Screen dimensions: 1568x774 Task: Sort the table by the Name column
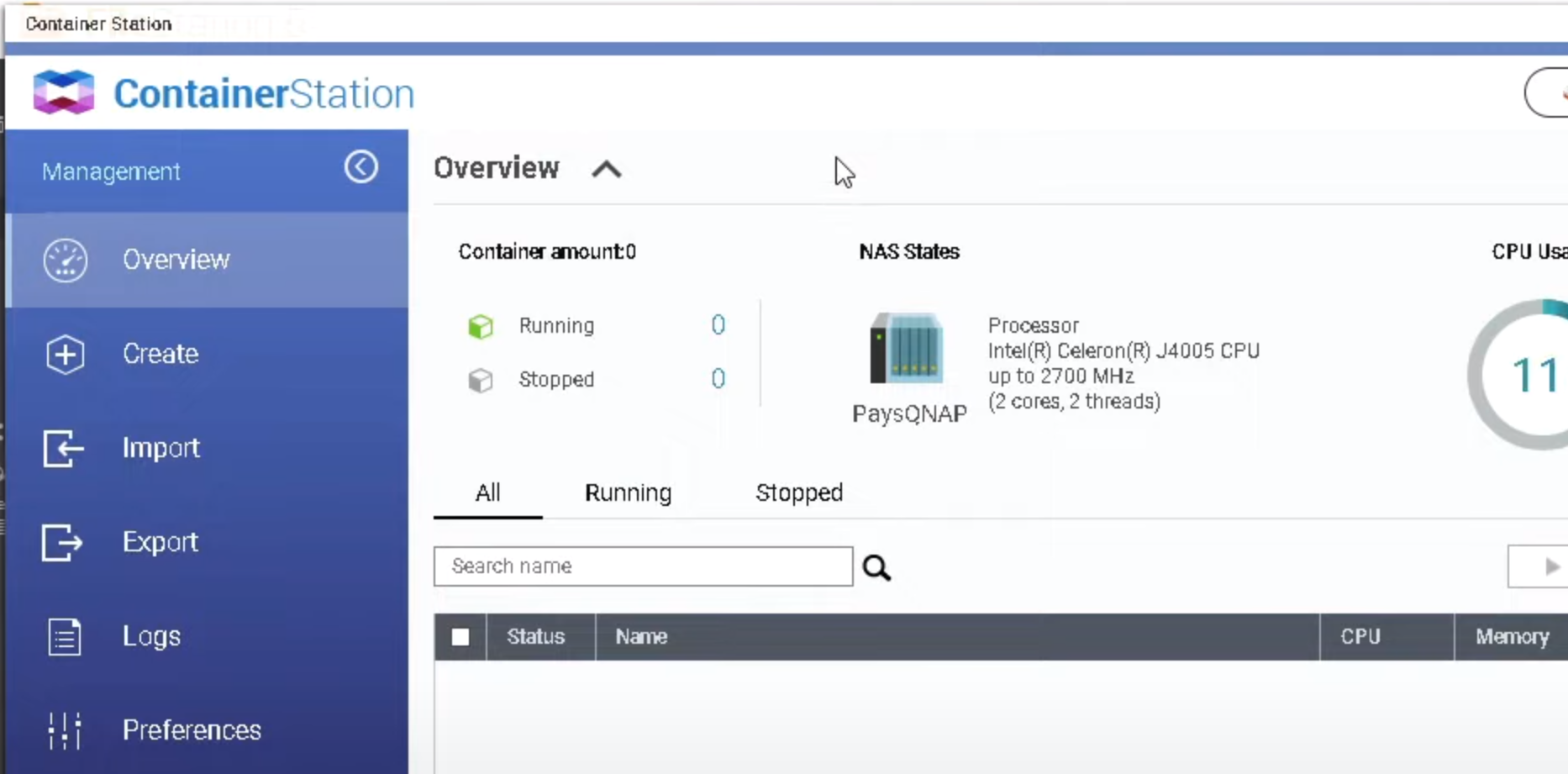pos(957,637)
